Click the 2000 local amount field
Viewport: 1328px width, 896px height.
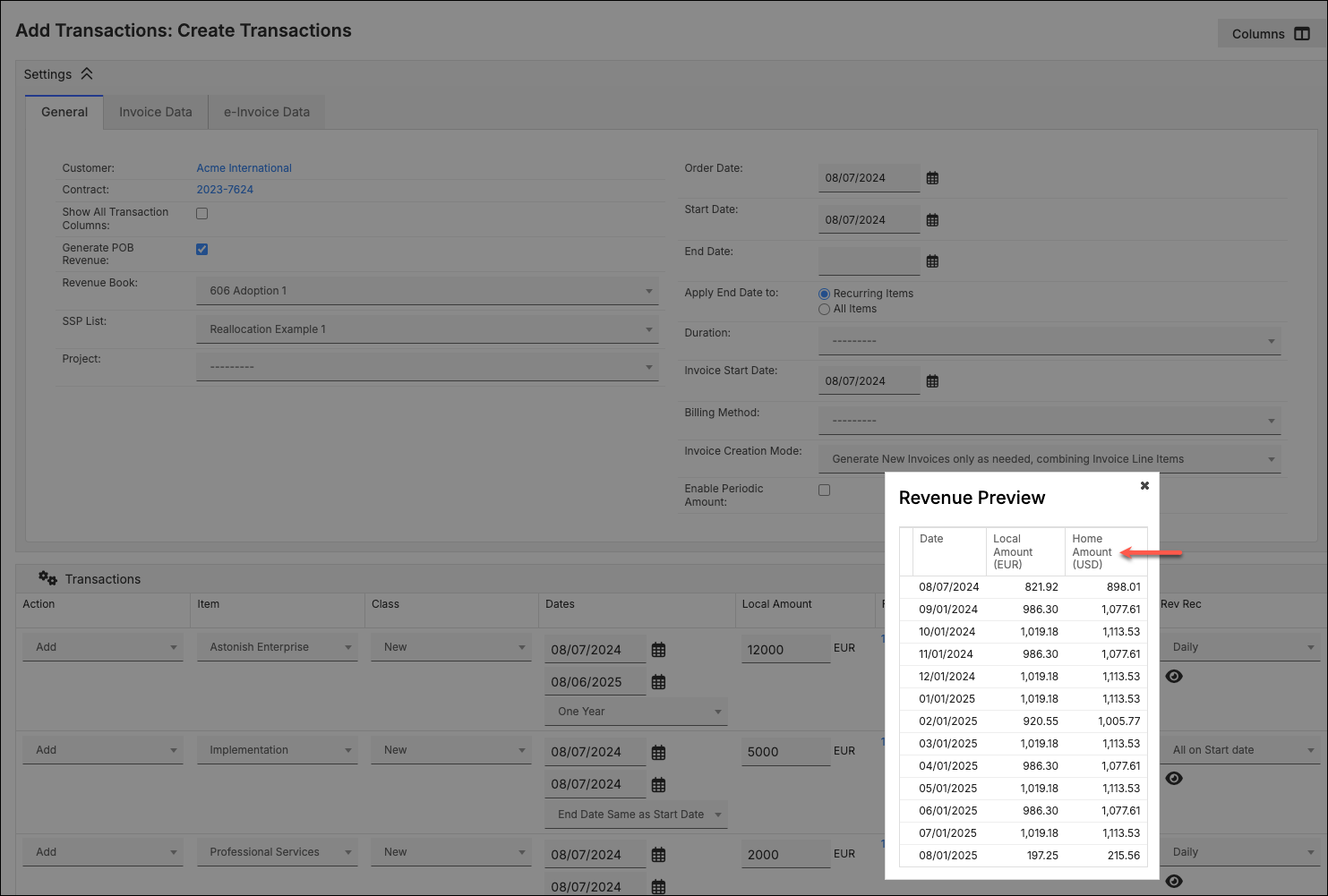point(786,855)
